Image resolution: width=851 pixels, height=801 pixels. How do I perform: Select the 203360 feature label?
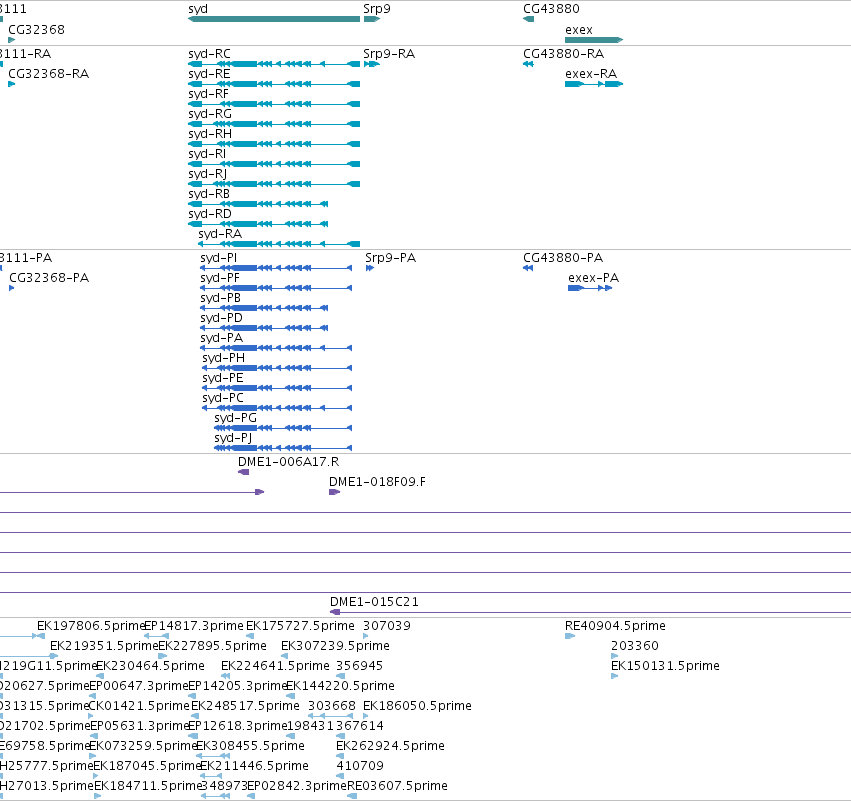click(635, 646)
